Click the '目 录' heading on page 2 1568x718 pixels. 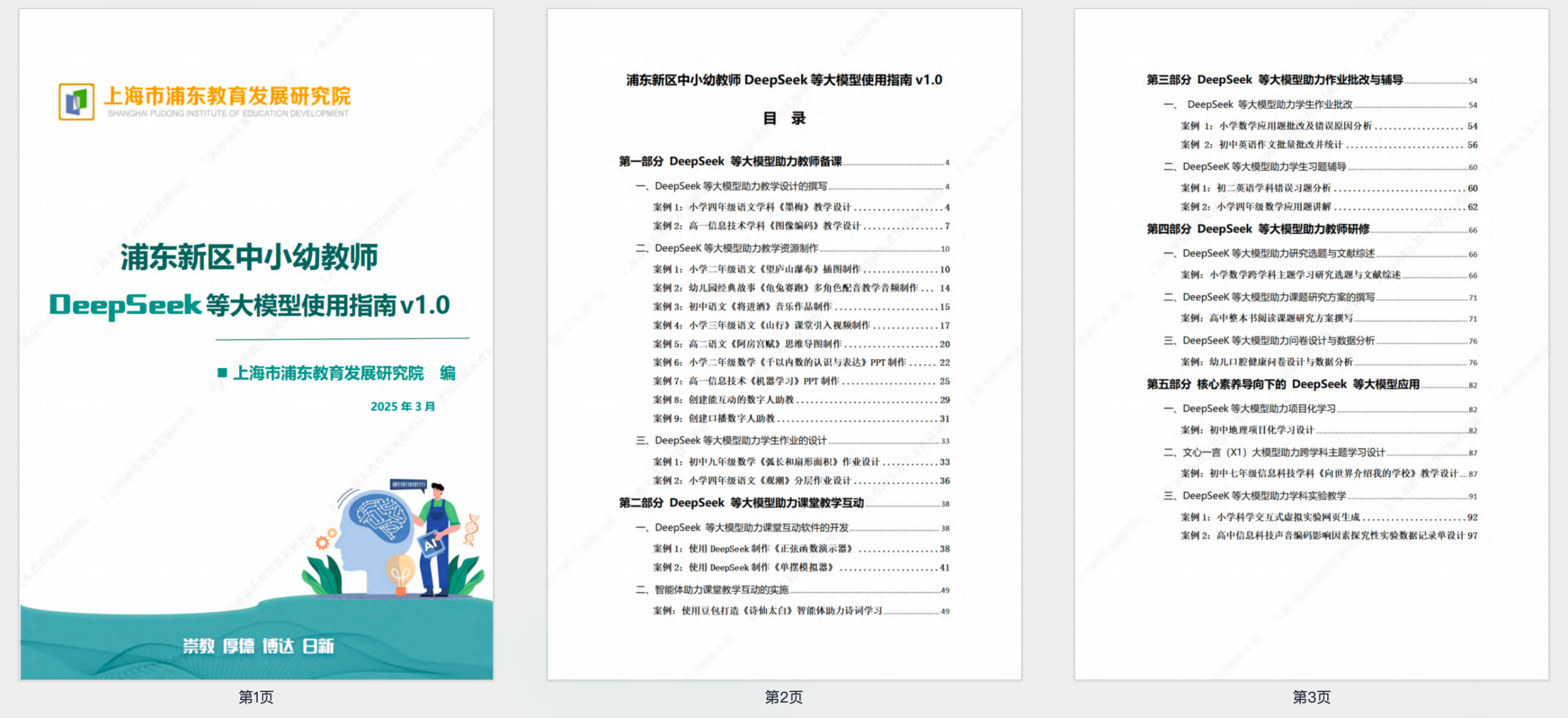pyautogui.click(x=784, y=118)
